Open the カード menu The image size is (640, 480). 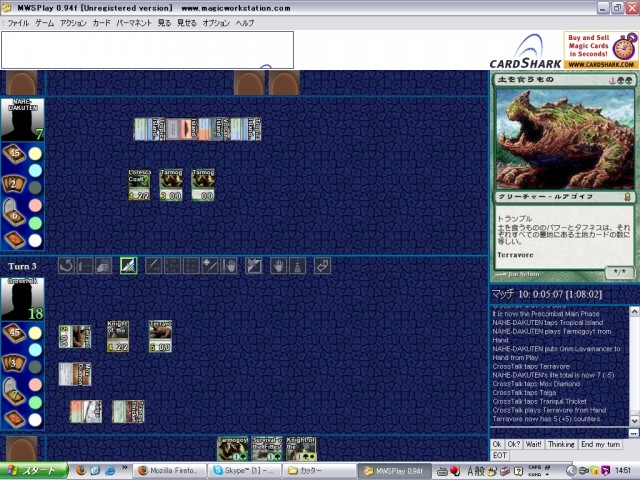[x=101, y=23]
